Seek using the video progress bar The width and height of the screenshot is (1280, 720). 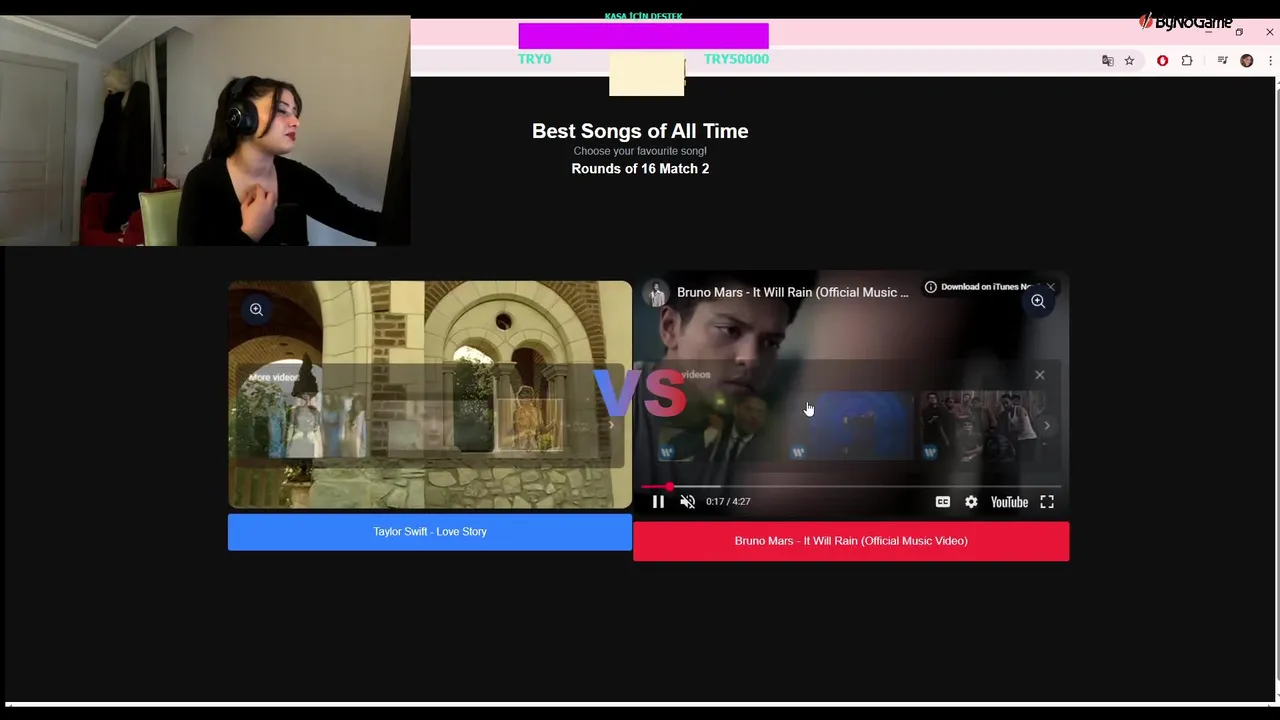click(x=851, y=487)
